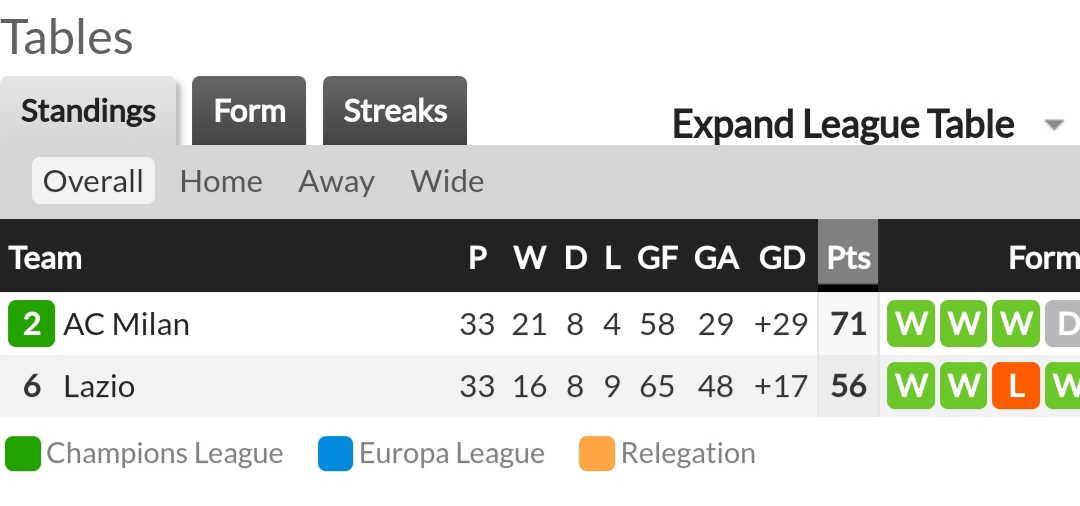Select the Away standings filter
The image size is (1080, 506).
click(x=336, y=182)
